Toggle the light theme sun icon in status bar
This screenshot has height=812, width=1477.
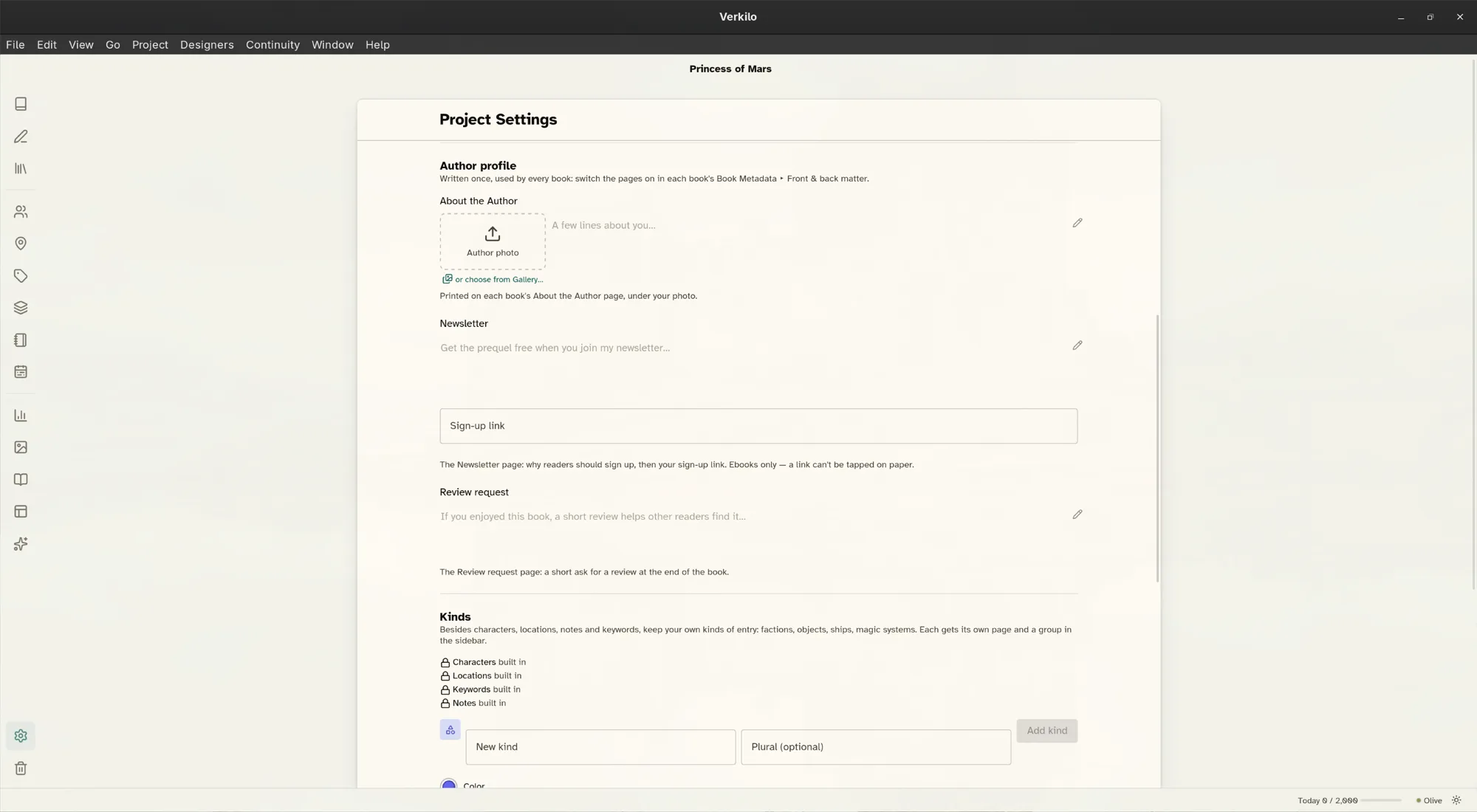click(x=1456, y=800)
